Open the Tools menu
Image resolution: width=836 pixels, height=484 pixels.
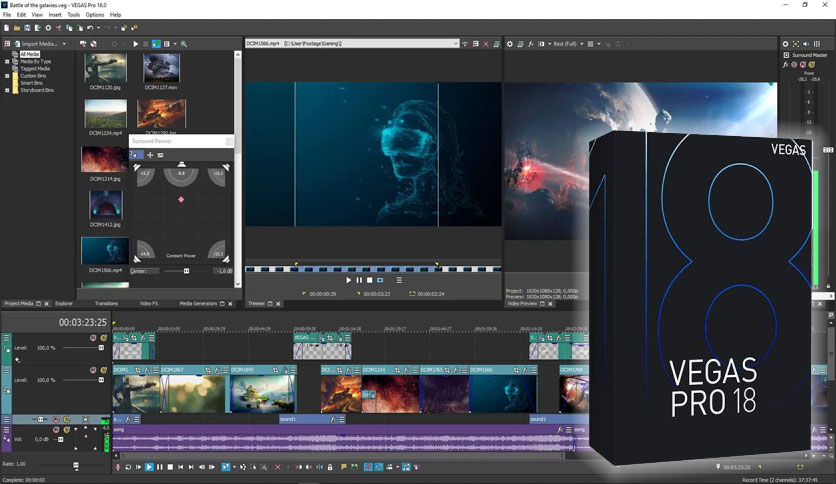coord(73,15)
